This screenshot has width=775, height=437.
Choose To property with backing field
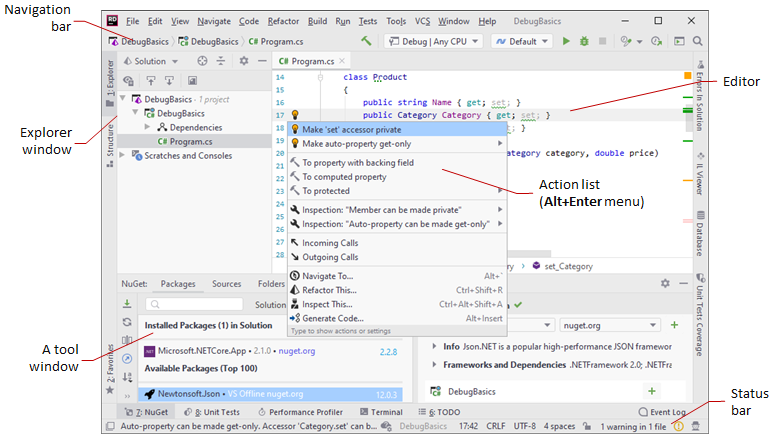click(x=397, y=163)
